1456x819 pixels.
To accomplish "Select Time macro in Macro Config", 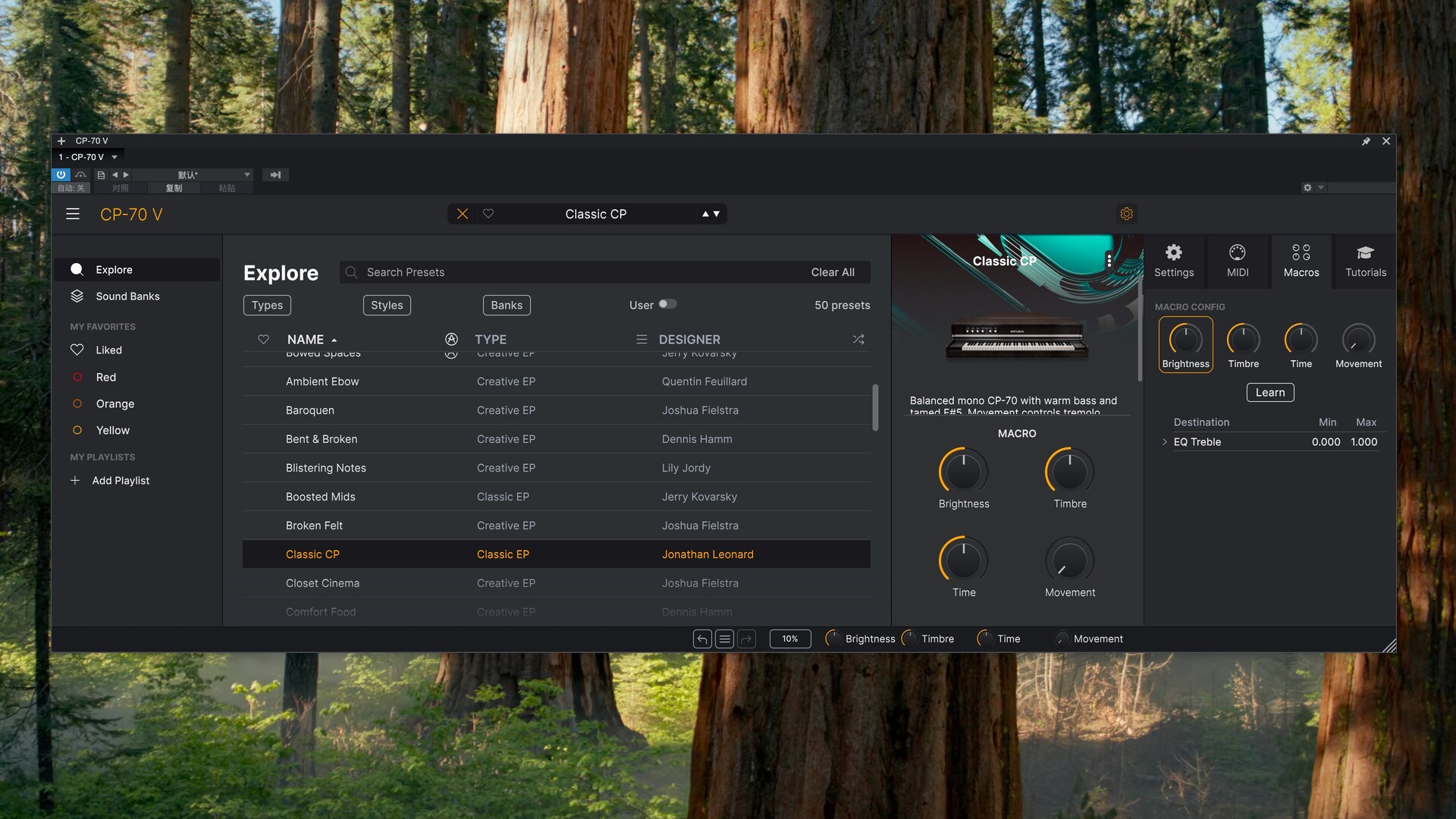I will (1301, 345).
